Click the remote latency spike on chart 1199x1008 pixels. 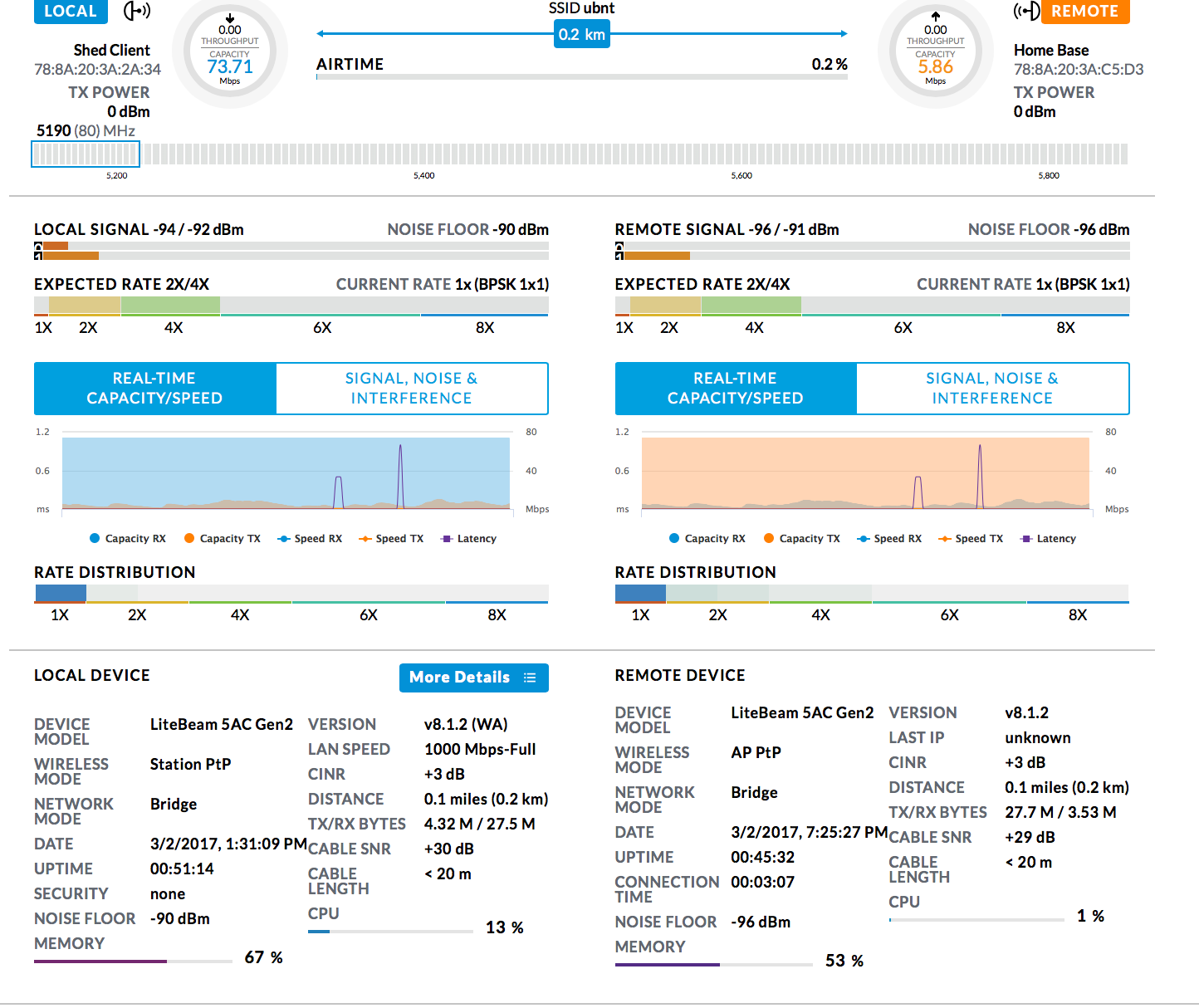click(980, 476)
